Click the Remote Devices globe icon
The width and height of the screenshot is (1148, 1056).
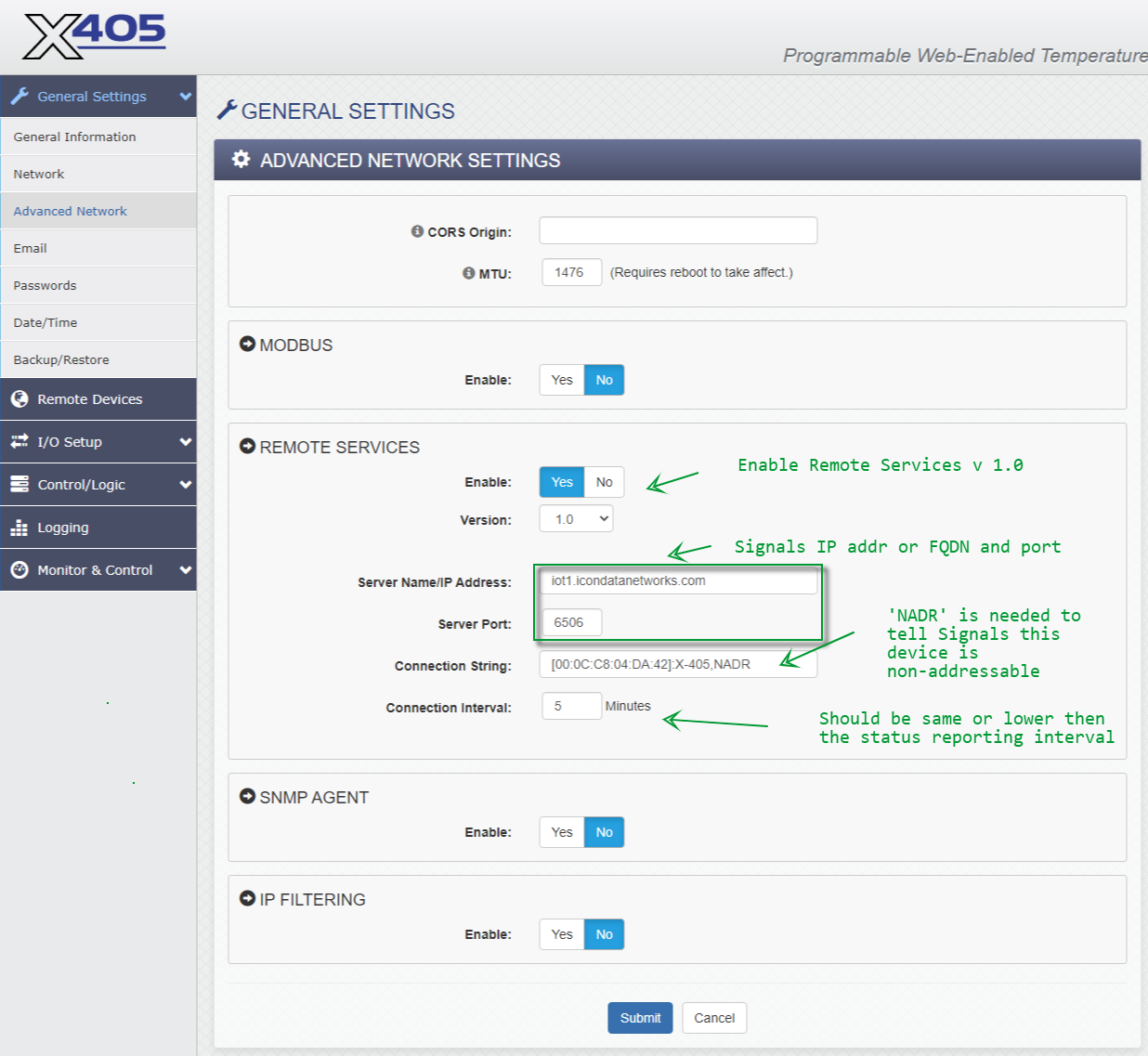[20, 399]
